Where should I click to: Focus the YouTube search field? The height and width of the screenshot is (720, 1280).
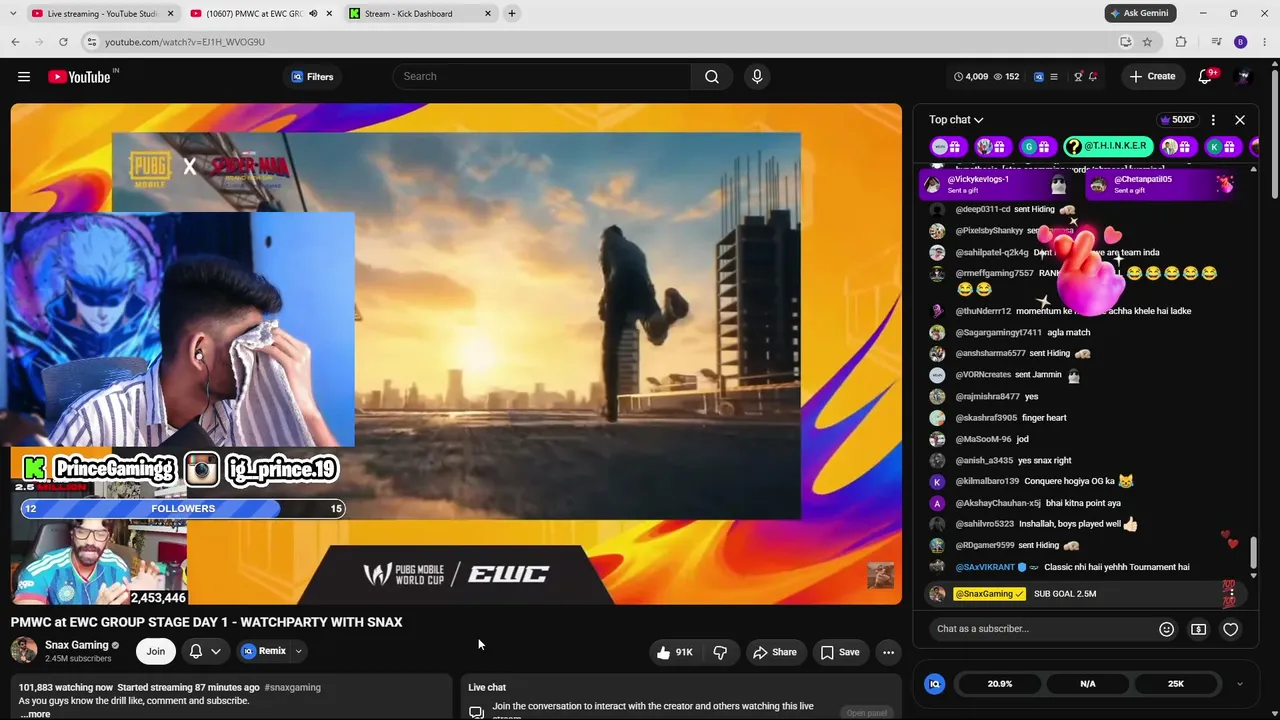click(541, 77)
